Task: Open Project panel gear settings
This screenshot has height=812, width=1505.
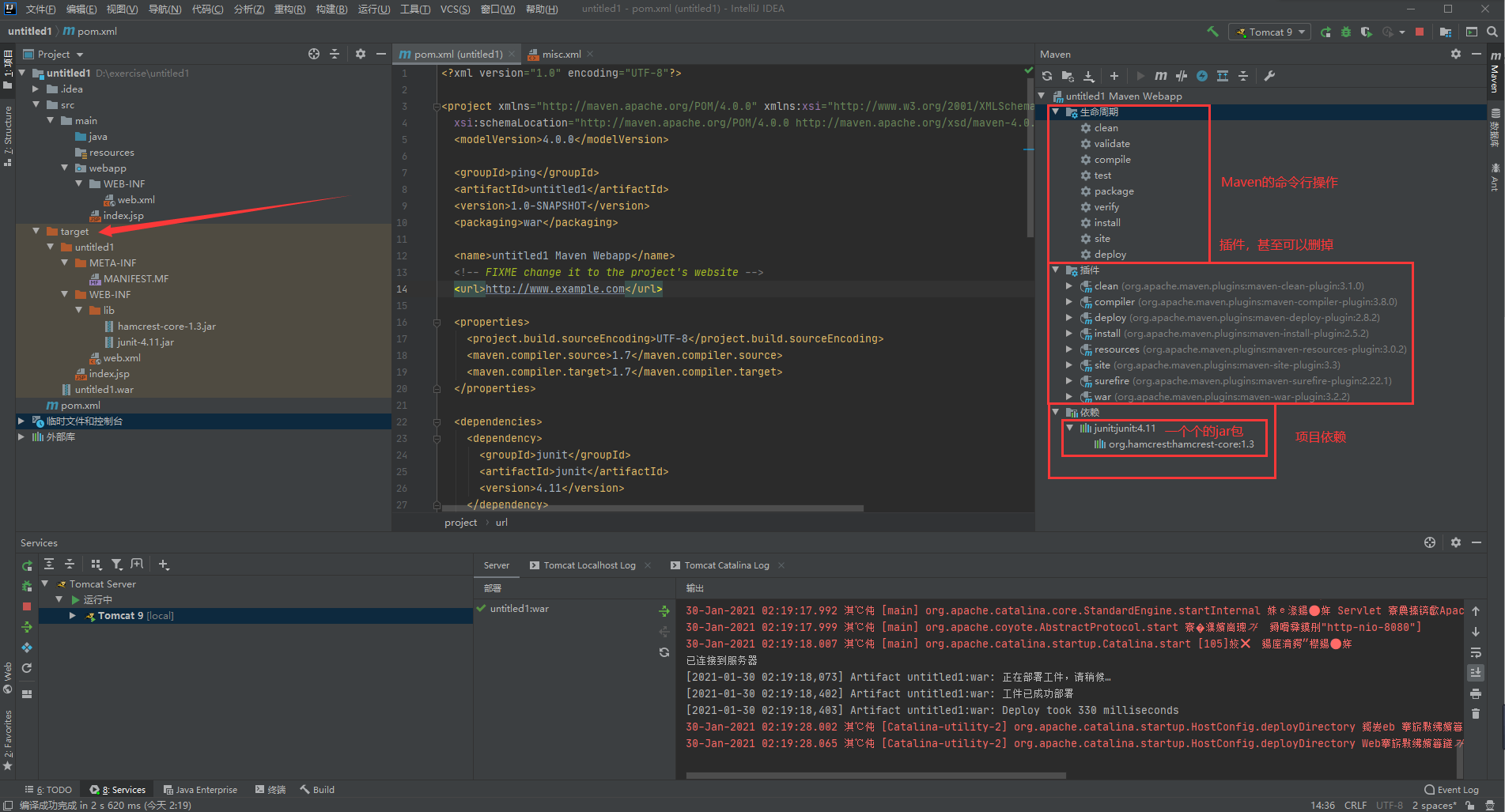Action: click(x=361, y=54)
